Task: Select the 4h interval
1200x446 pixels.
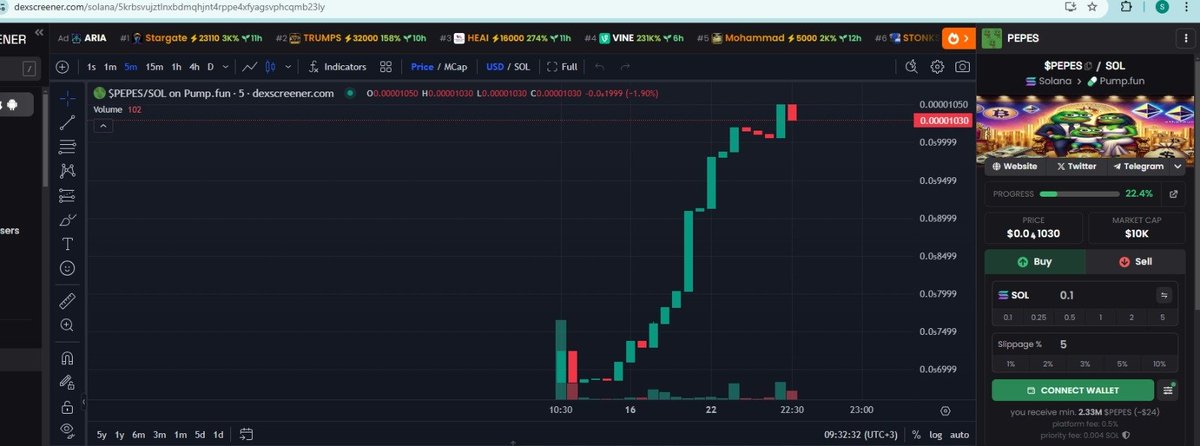Action: pyautogui.click(x=195, y=67)
